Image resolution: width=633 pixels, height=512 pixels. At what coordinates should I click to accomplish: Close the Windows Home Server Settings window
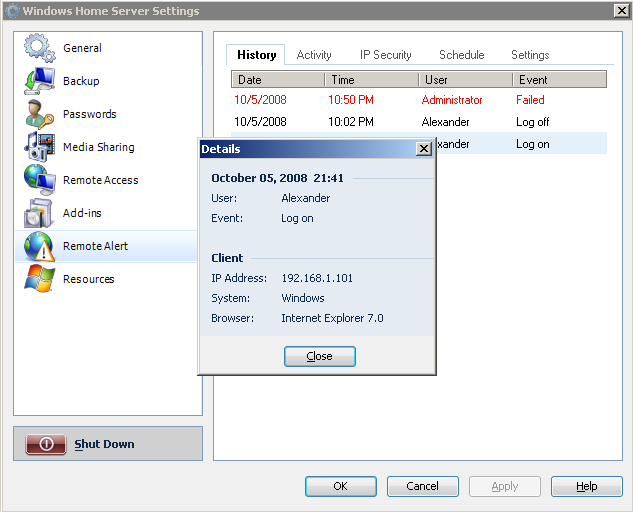click(x=621, y=11)
